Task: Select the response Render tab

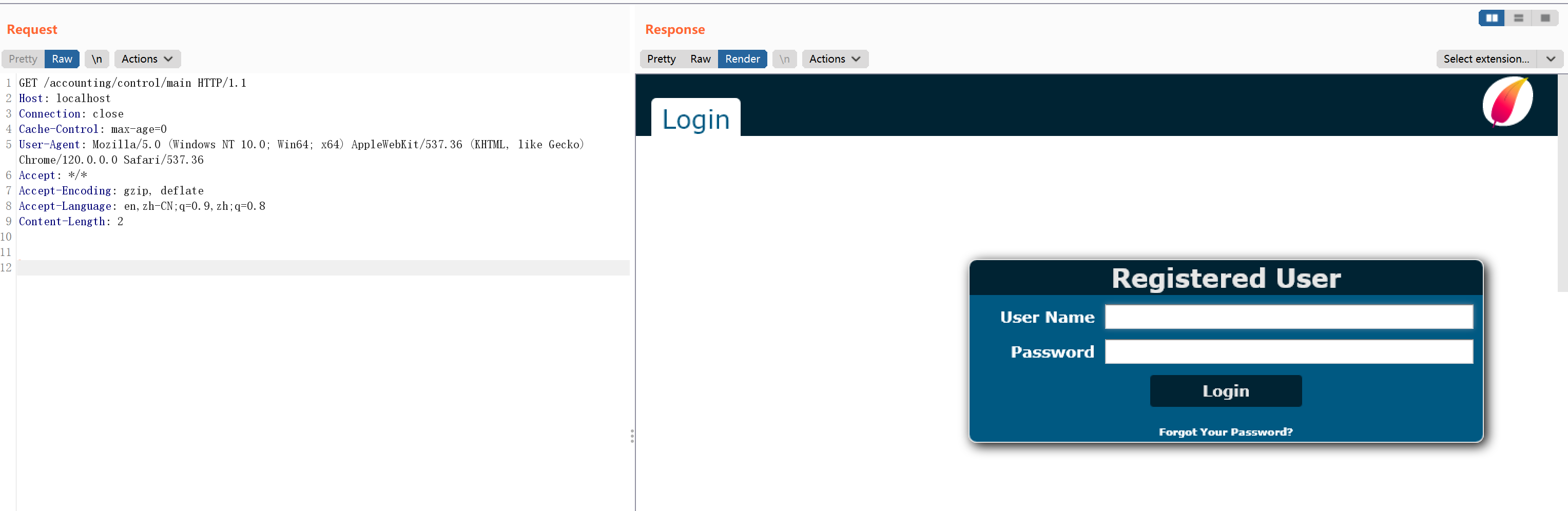Action: tap(742, 59)
